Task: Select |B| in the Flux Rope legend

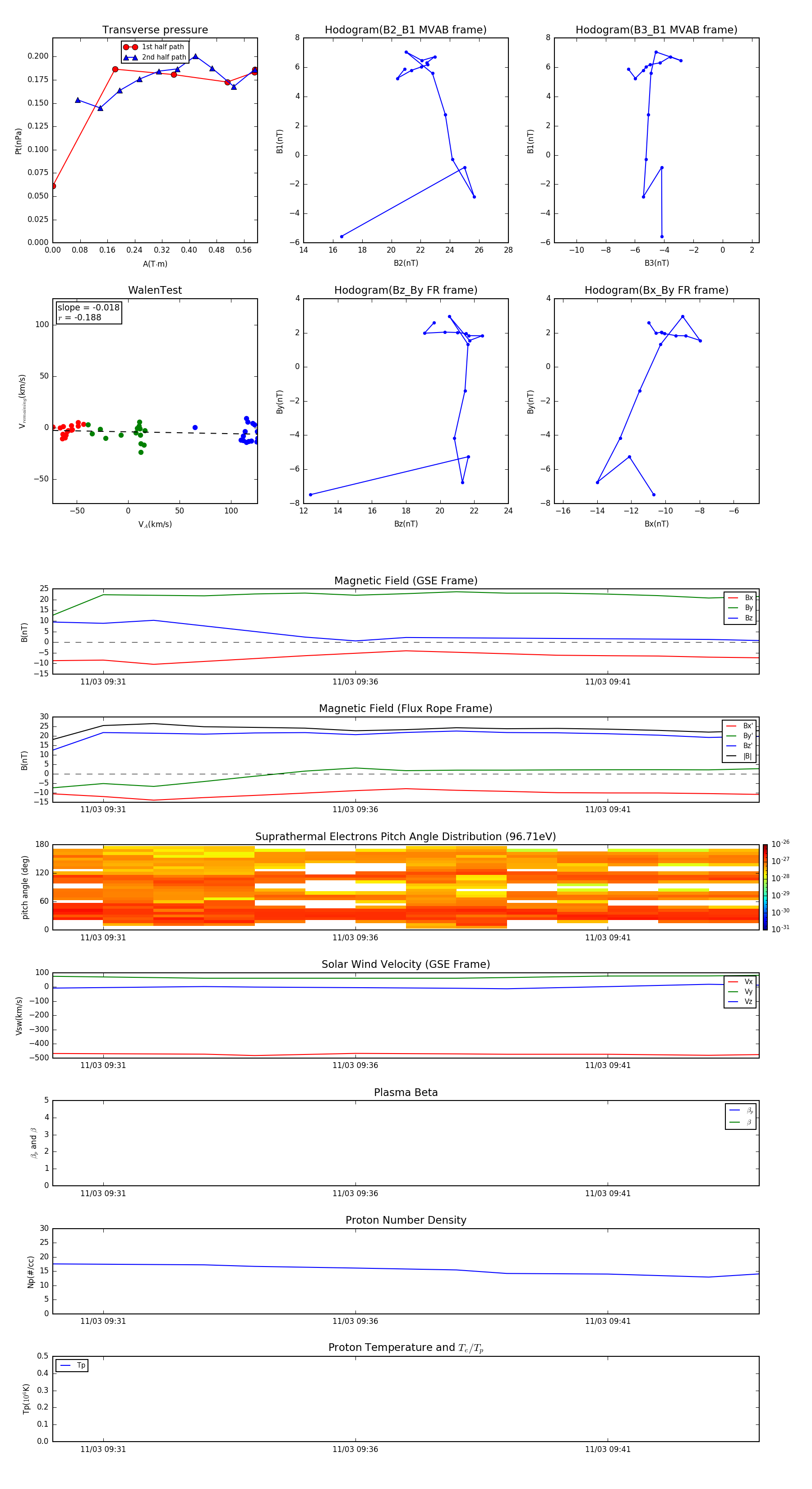Action: 740,757
